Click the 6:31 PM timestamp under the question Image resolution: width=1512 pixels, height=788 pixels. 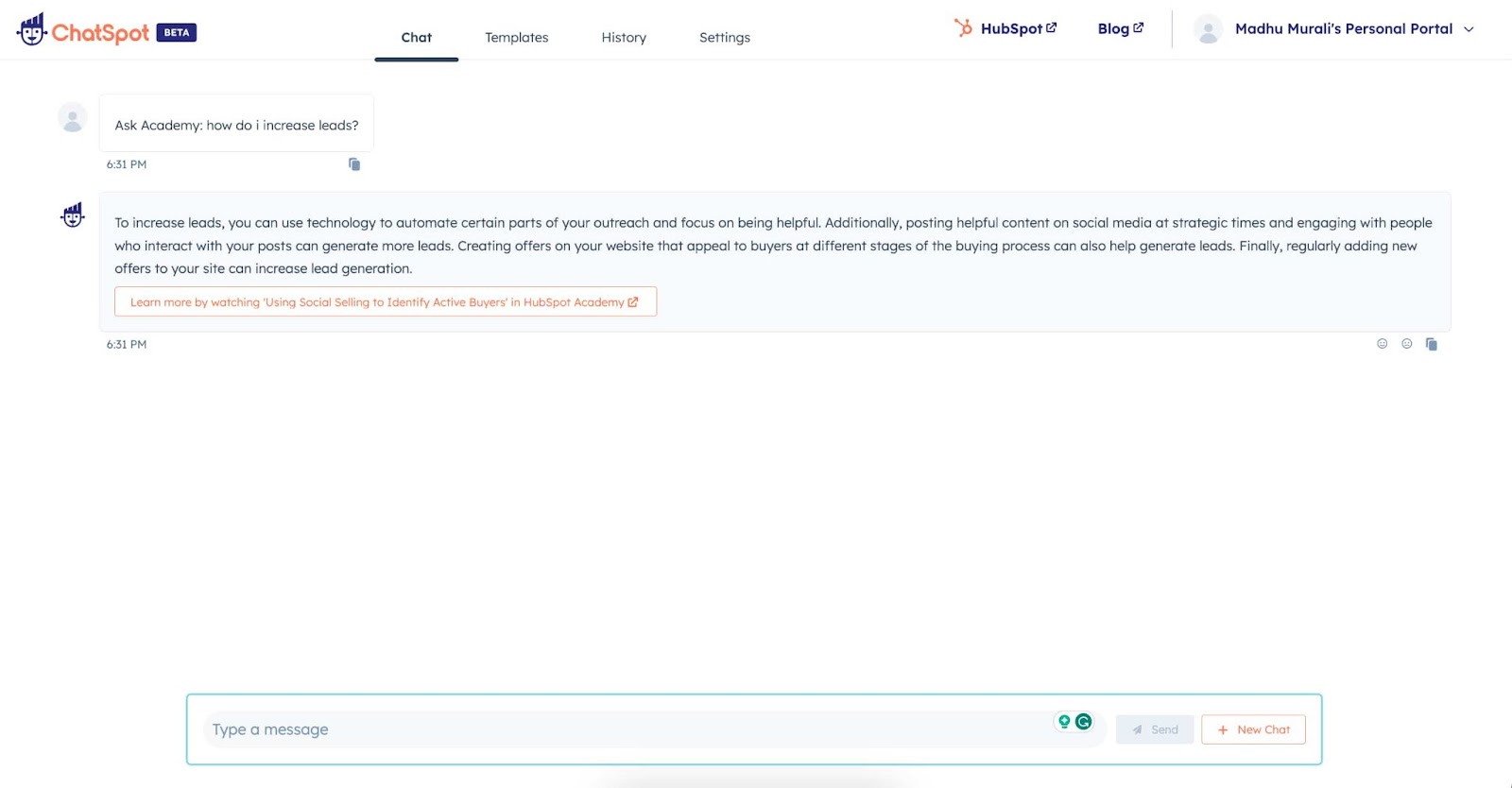click(127, 164)
